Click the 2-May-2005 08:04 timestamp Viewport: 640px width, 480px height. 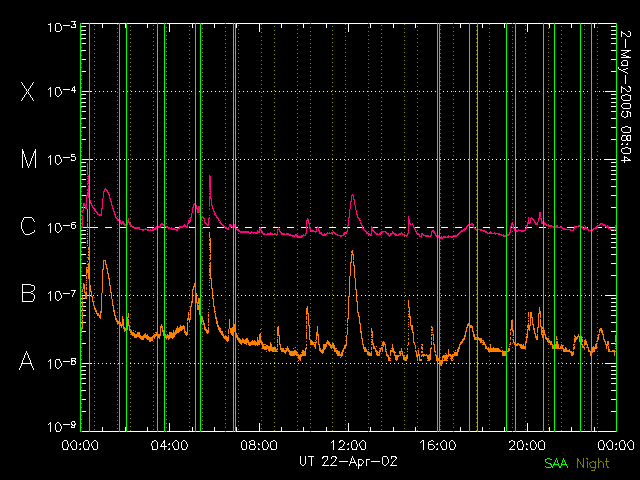[x=625, y=96]
